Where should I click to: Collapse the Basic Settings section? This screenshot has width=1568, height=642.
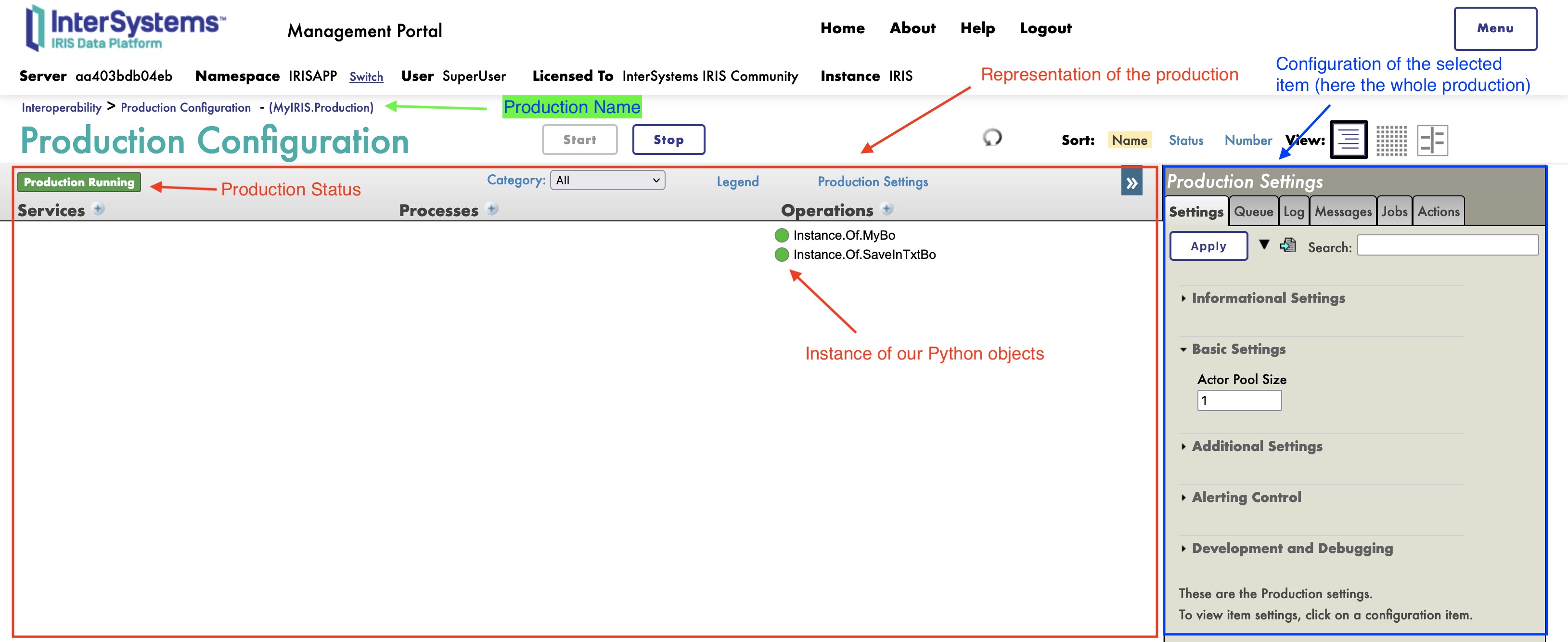click(1238, 349)
